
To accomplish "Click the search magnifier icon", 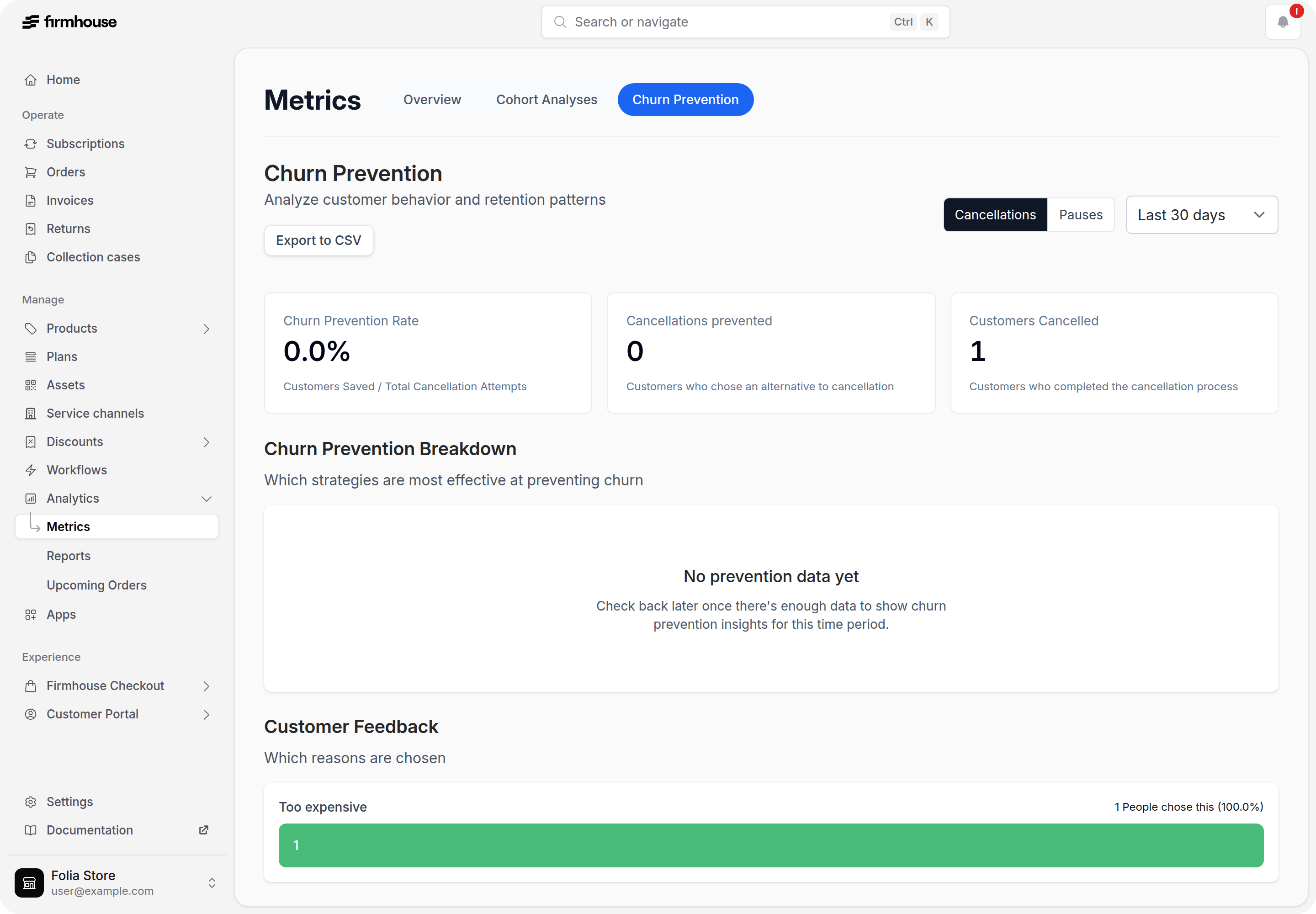I will [560, 22].
